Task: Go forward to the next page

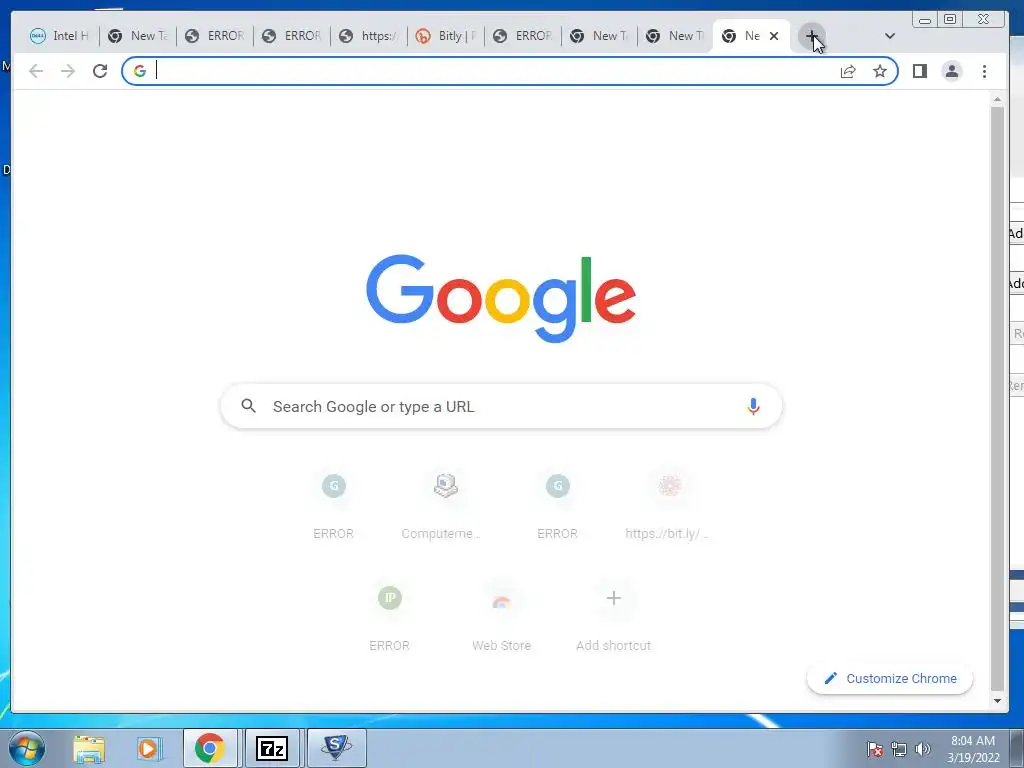Action: (68, 71)
